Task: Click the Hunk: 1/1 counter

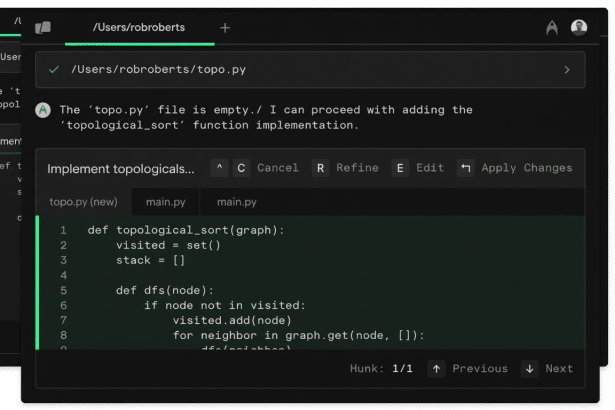Action: tap(381, 369)
